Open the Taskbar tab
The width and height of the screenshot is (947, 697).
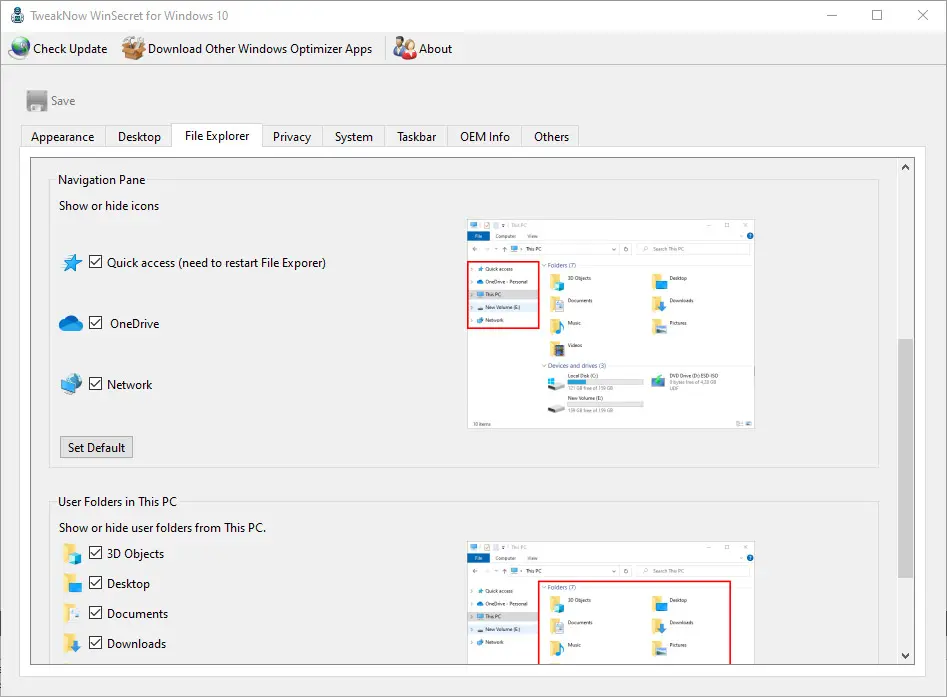click(416, 137)
